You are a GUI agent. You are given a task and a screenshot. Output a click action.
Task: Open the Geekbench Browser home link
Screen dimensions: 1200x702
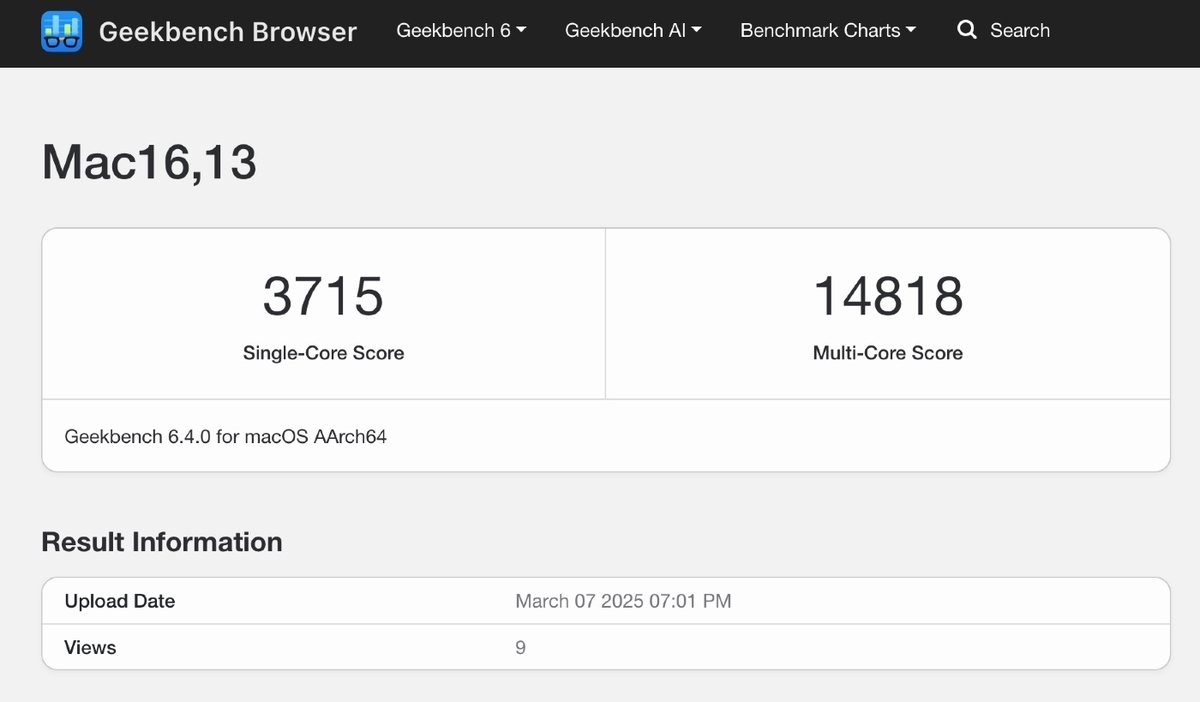[x=227, y=31]
